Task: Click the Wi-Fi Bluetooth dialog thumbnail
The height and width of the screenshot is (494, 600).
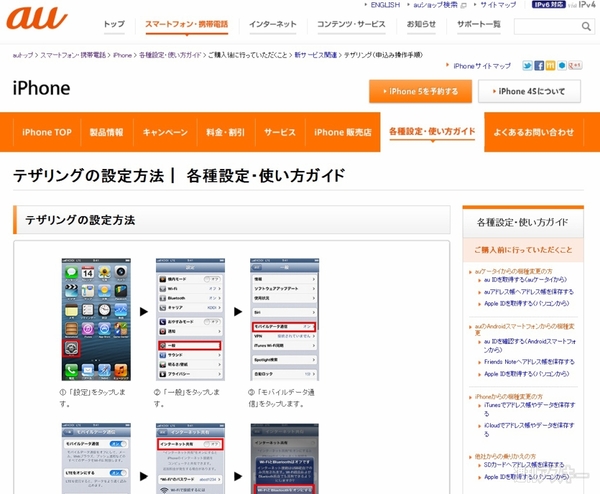Action: (284, 458)
